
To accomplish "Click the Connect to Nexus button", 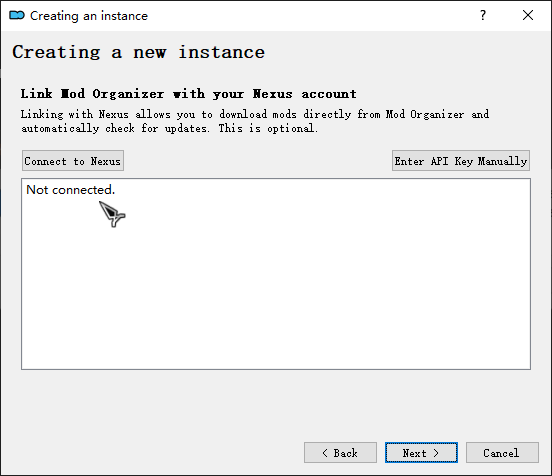I will click(73, 161).
